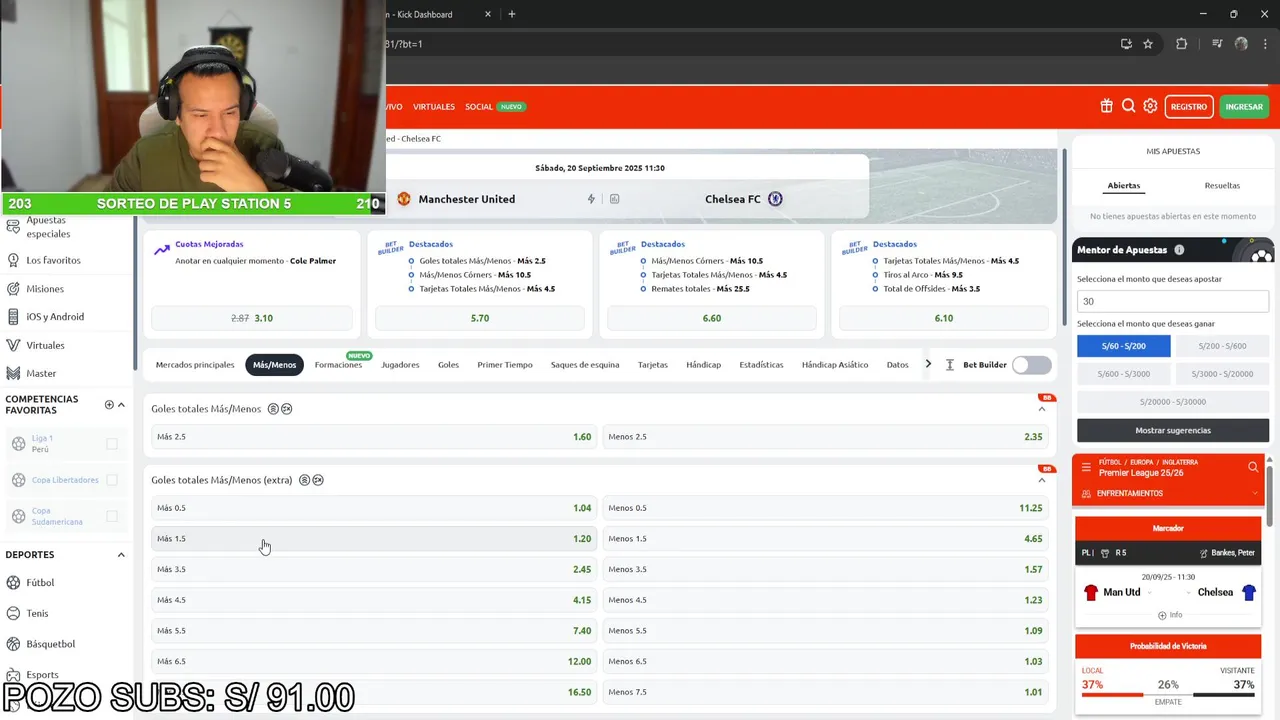Collapse the Goles totales Más/Menos market
Viewport: 1280px width, 720px height.
click(1041, 409)
